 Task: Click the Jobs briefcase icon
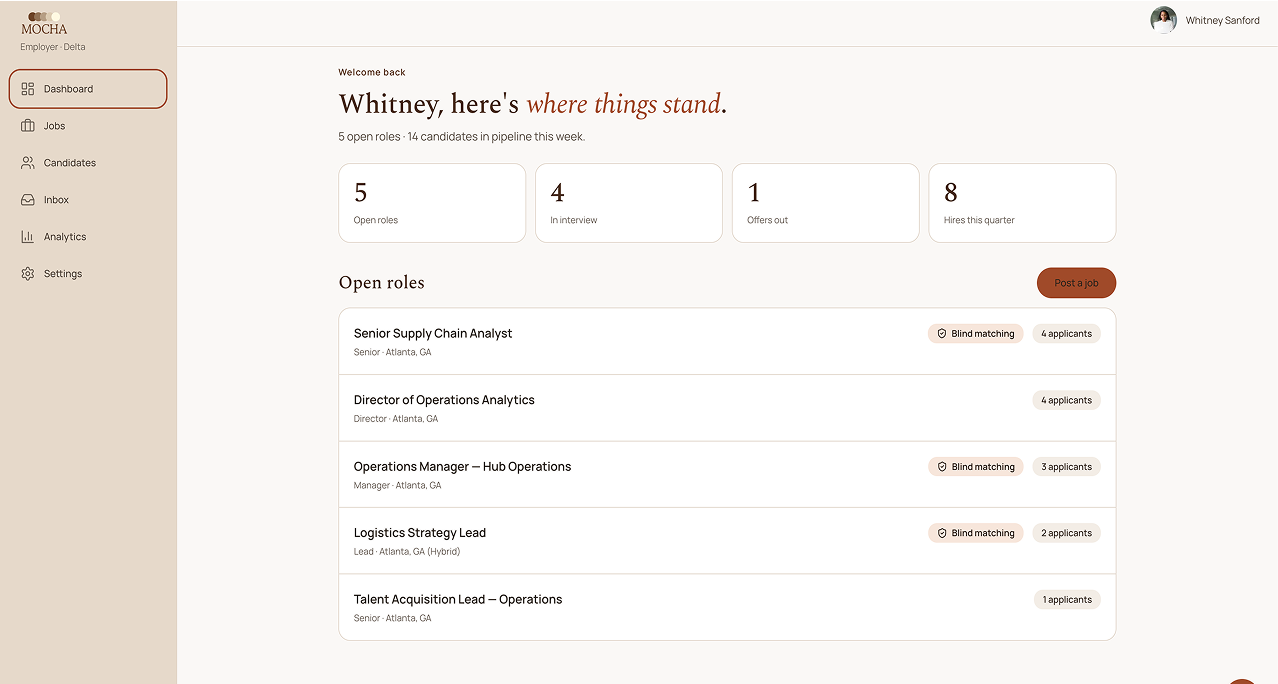[28, 126]
